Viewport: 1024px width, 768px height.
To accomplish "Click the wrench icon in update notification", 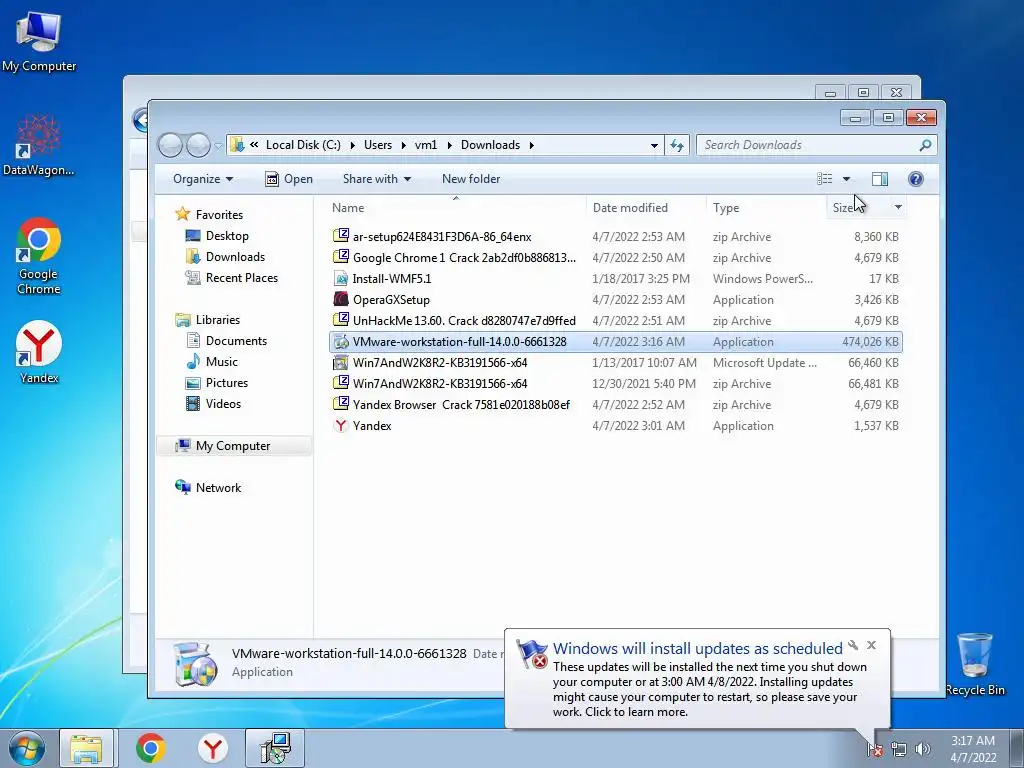I will tap(853, 645).
